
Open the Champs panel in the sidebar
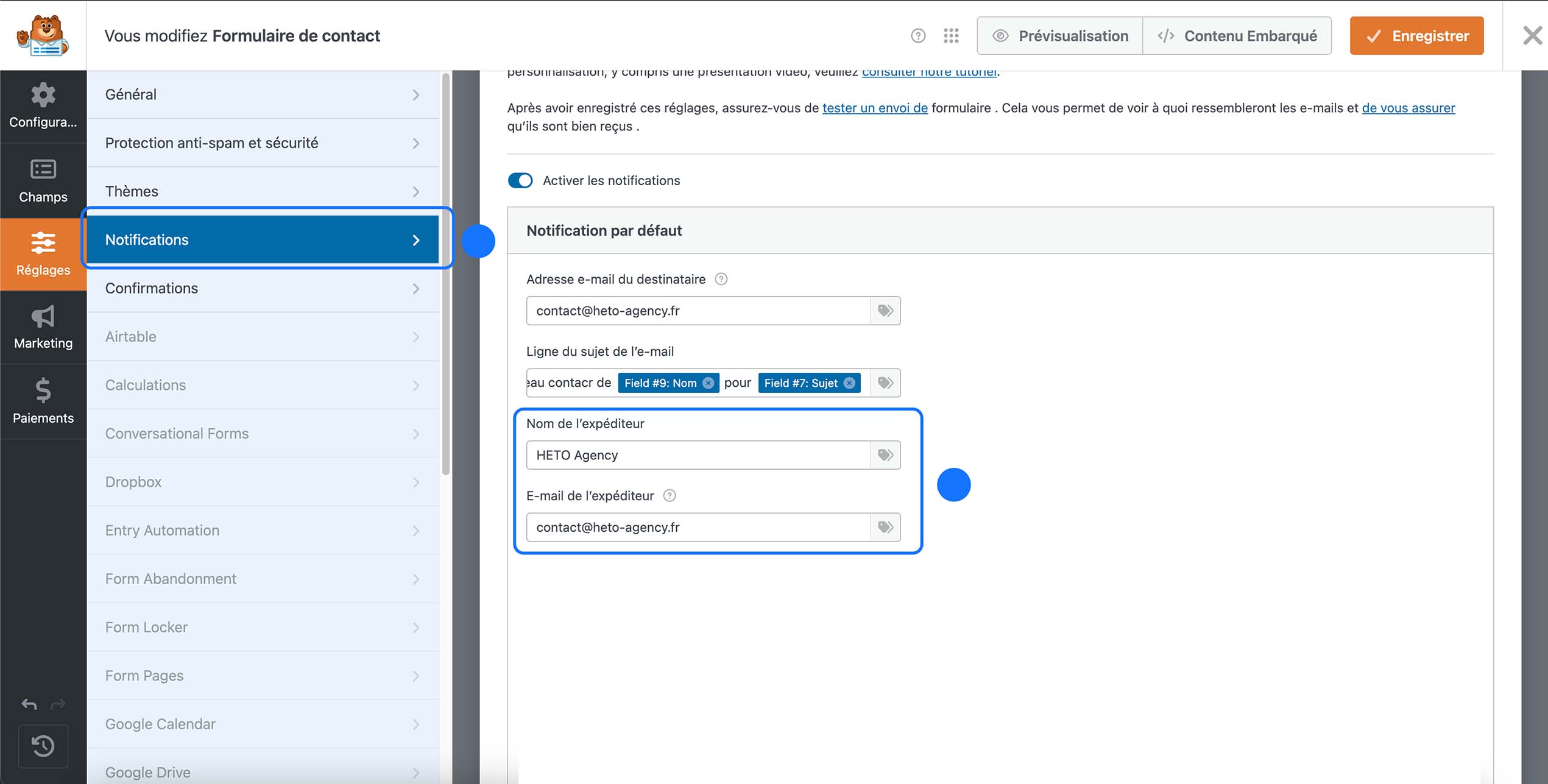(x=43, y=180)
